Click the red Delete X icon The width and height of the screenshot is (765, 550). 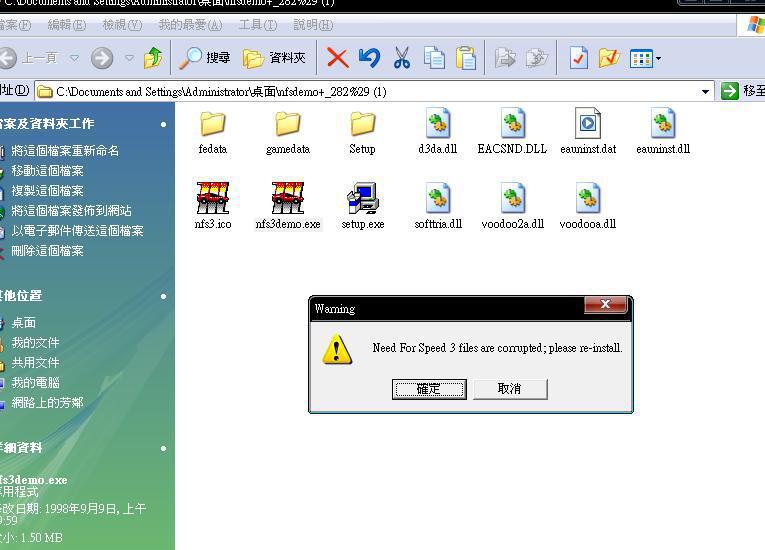point(337,58)
